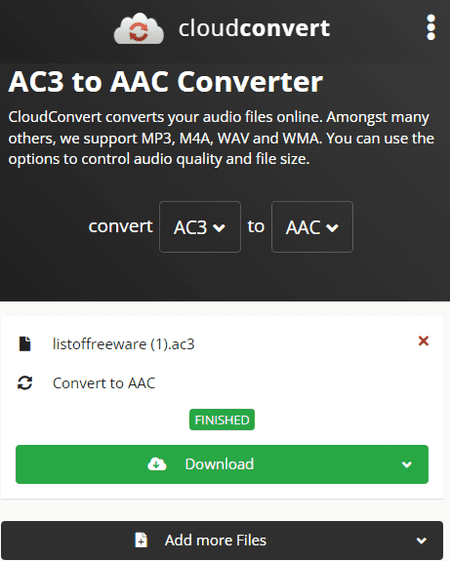Click the Add more Files button label
The width and height of the screenshot is (450, 561).
[216, 540]
